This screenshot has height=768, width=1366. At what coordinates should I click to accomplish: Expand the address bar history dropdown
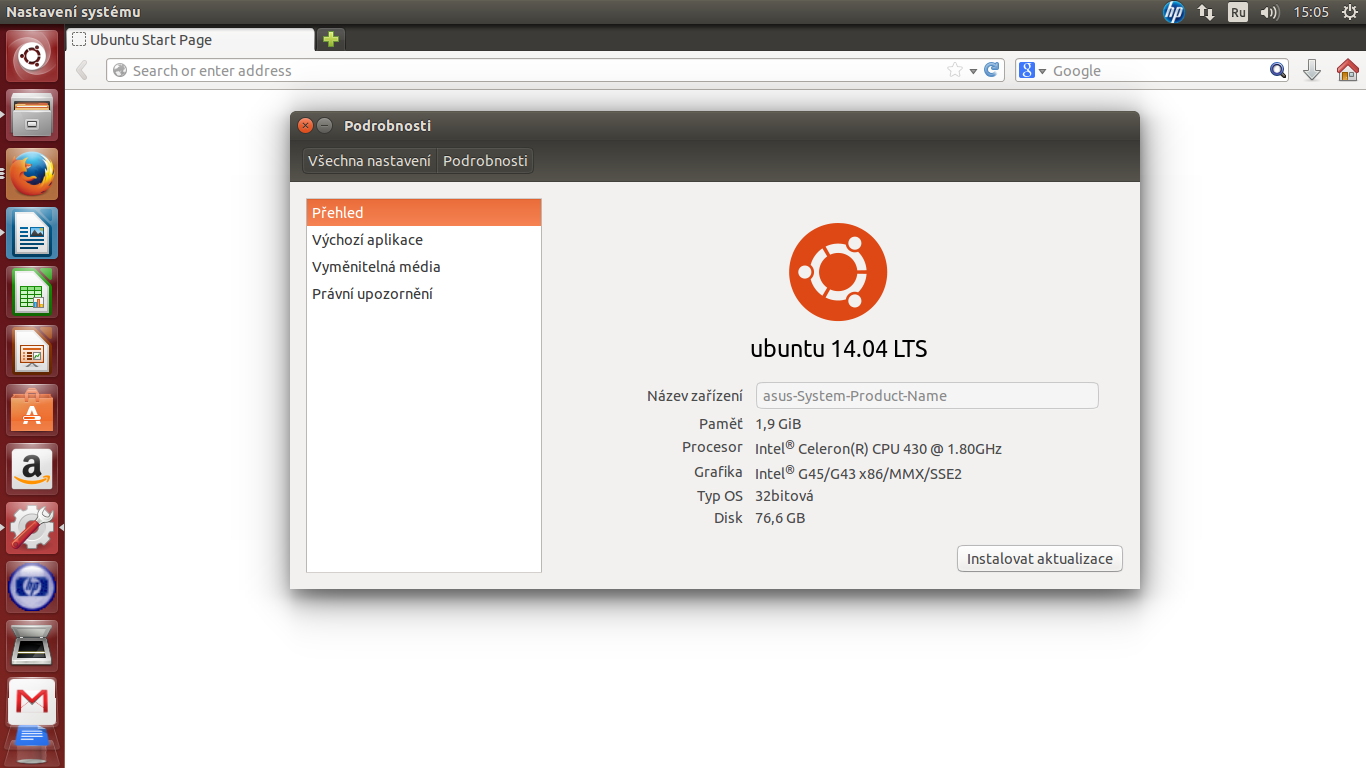tap(973, 71)
